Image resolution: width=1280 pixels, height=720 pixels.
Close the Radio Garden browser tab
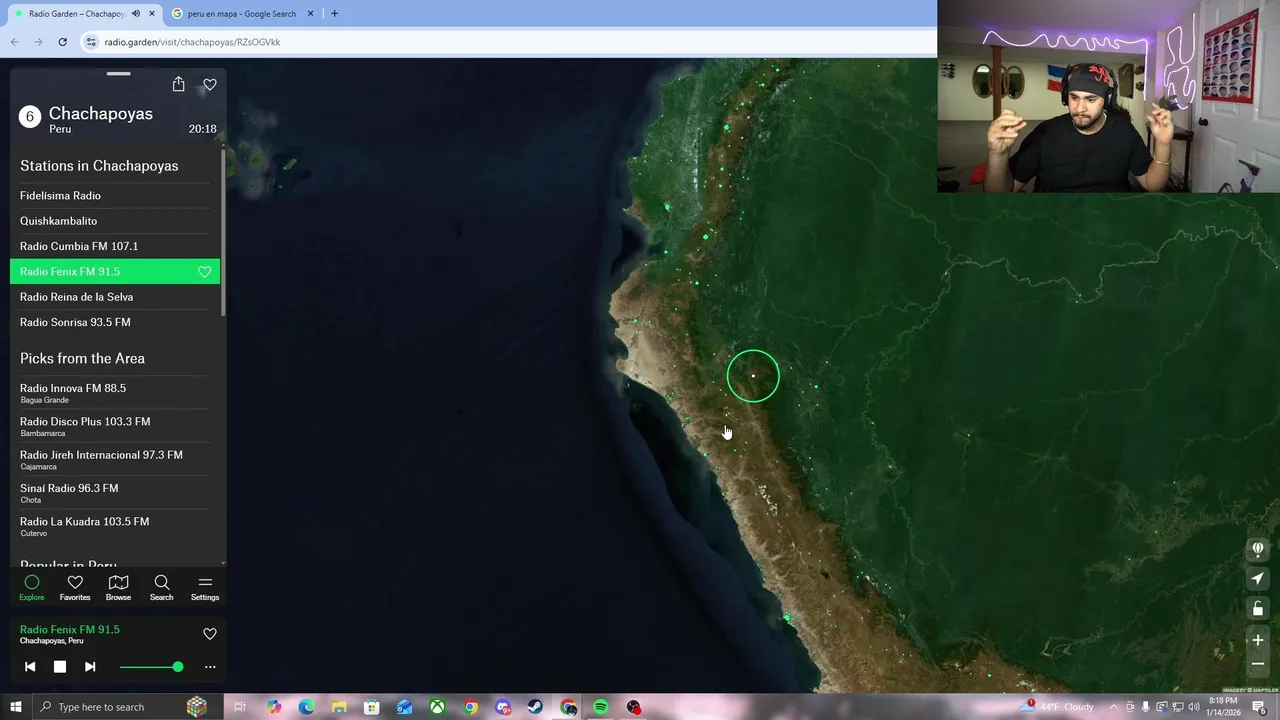click(152, 14)
